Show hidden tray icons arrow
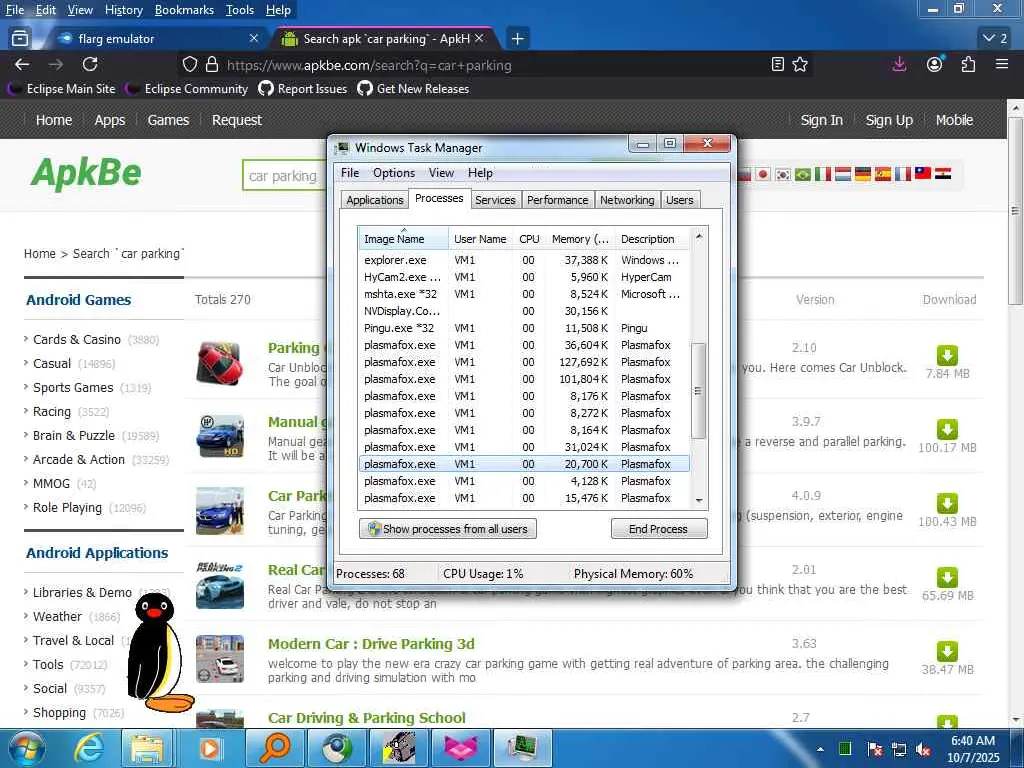 [820, 750]
